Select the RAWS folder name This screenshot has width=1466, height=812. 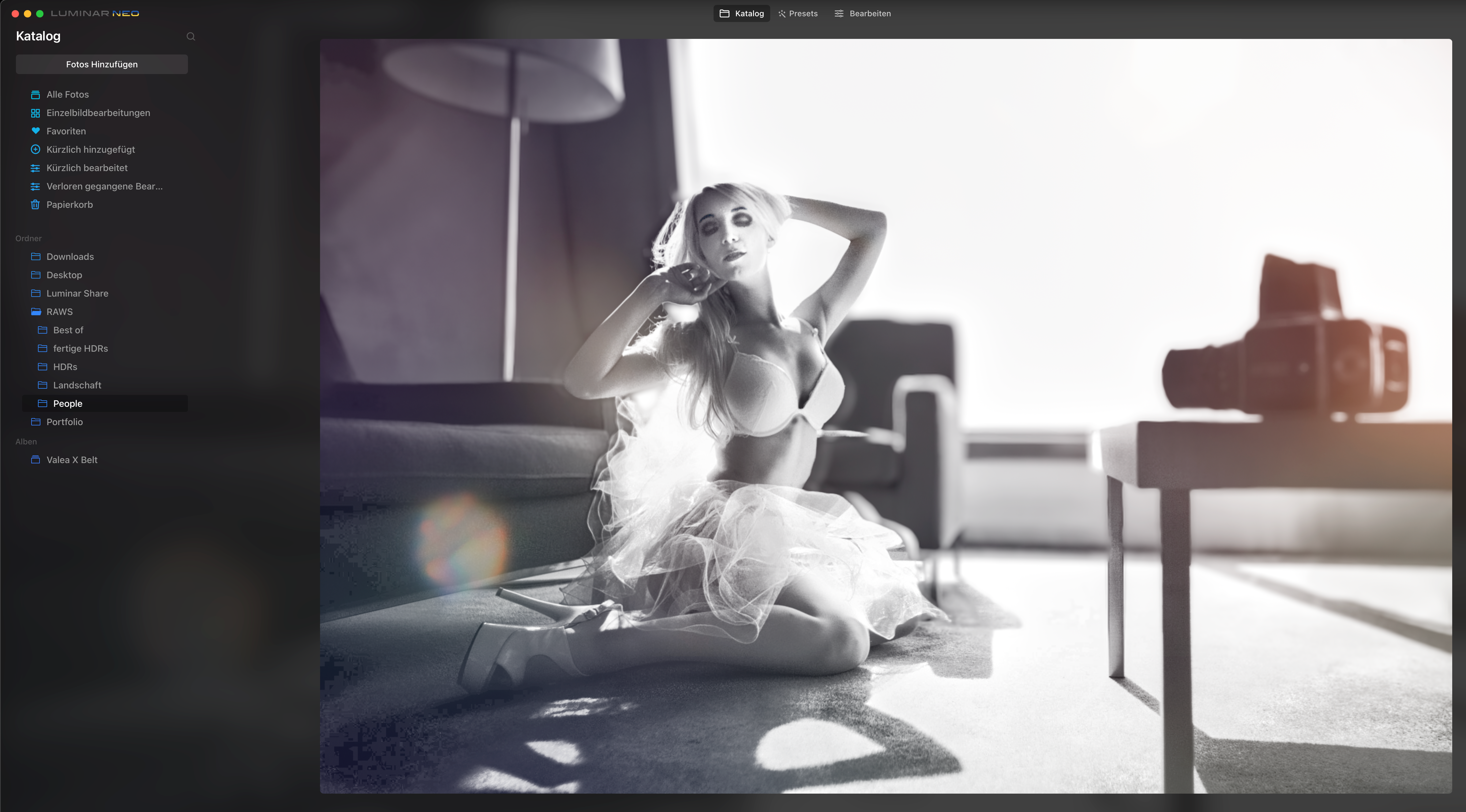point(60,312)
